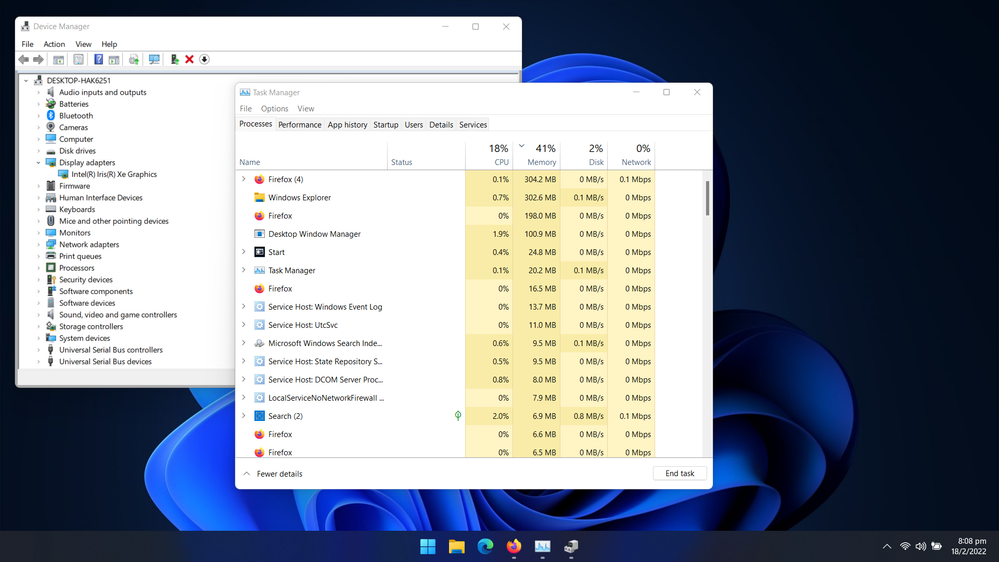Open Properties from Device Manager toolbar

click(78, 59)
